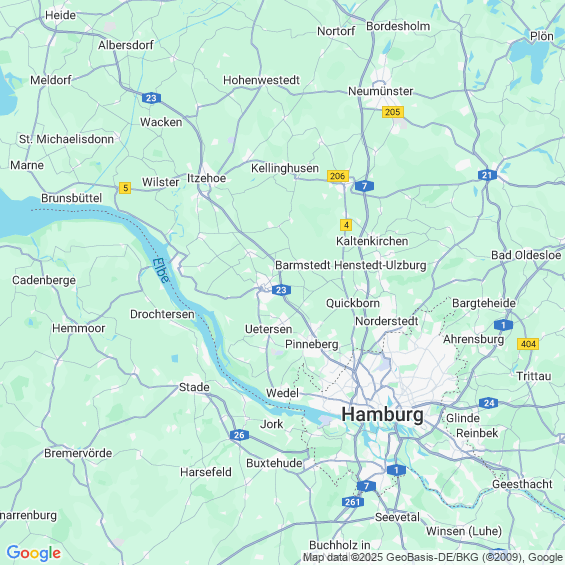Click the yellow 5 shield near Brunsbüttel
The height and width of the screenshot is (565, 565).
125,188
